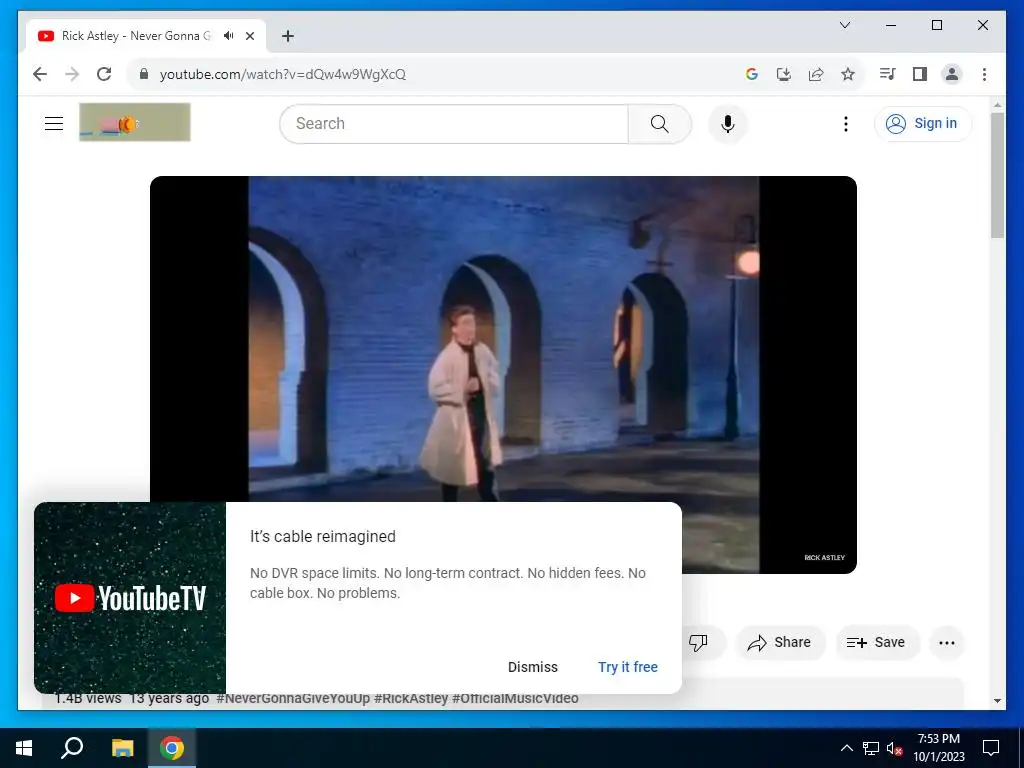The height and width of the screenshot is (768, 1024).
Task: Click the Chrome taskbar icon
Action: point(172,748)
